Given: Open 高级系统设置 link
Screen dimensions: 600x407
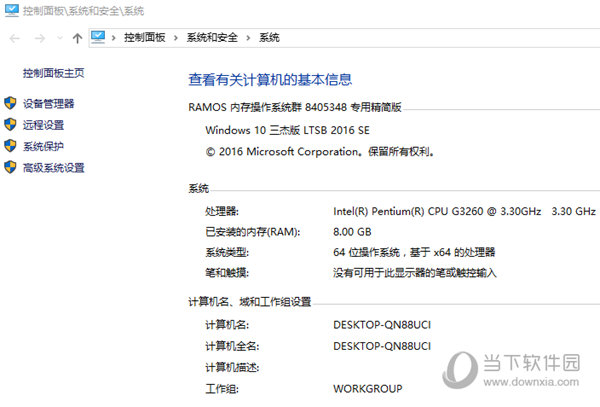Looking at the screenshot, I should pyautogui.click(x=54, y=168).
